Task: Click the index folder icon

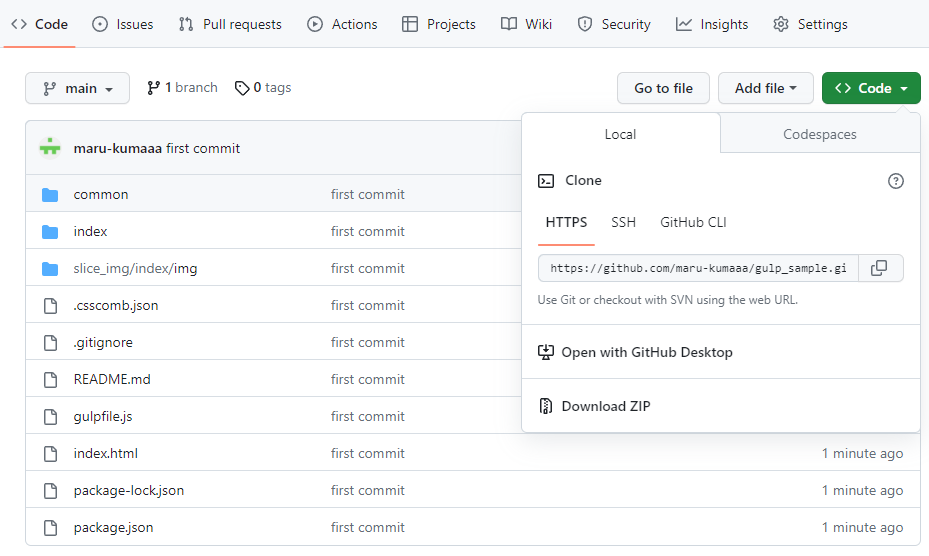Action: (x=50, y=232)
